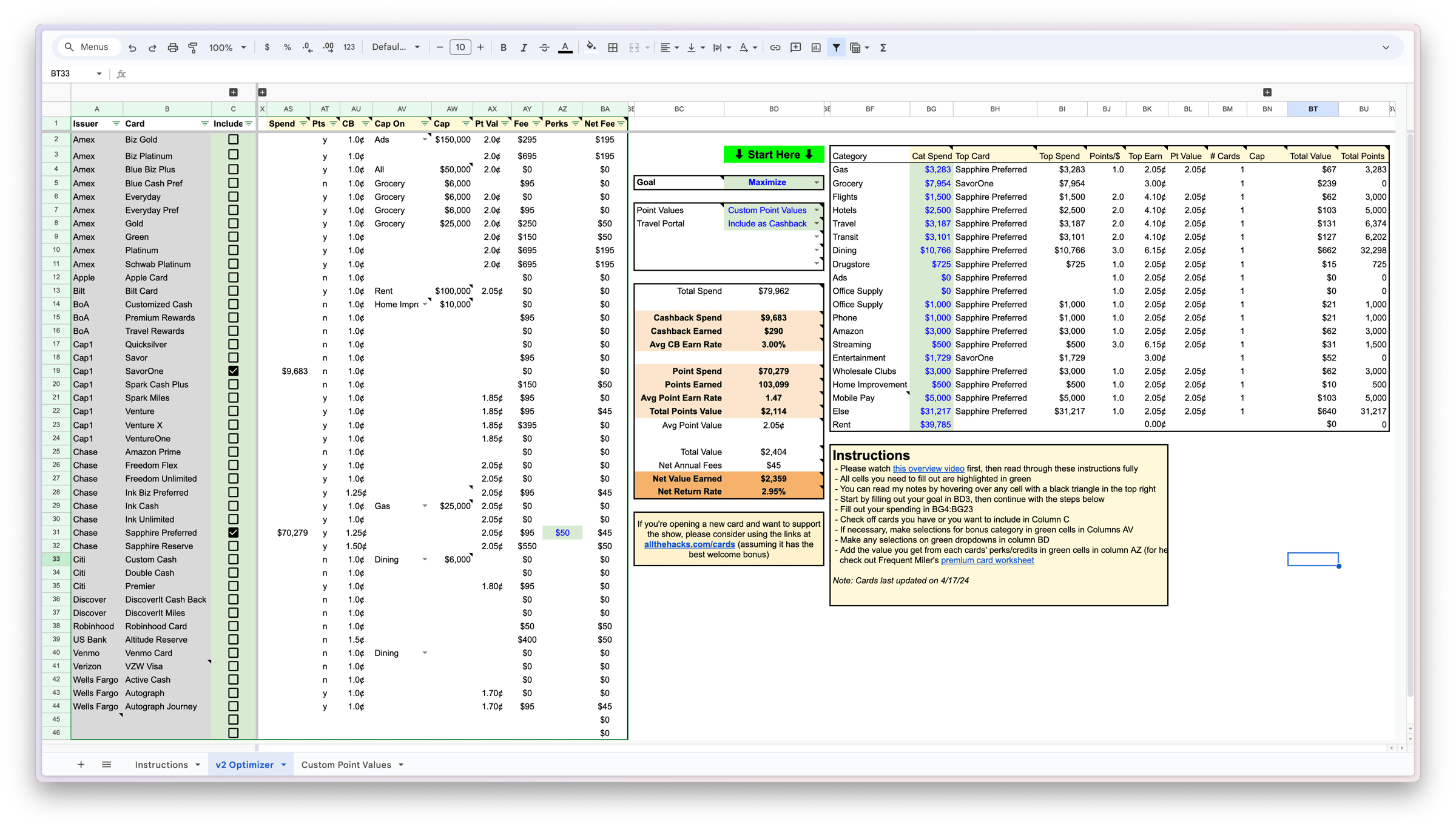Screen dimensions: 1456x829
Task: Format as percent icon
Action: (x=287, y=47)
